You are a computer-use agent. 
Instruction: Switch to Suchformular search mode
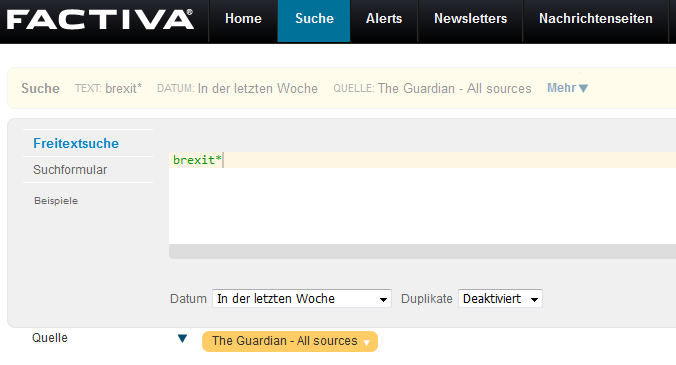[70, 170]
